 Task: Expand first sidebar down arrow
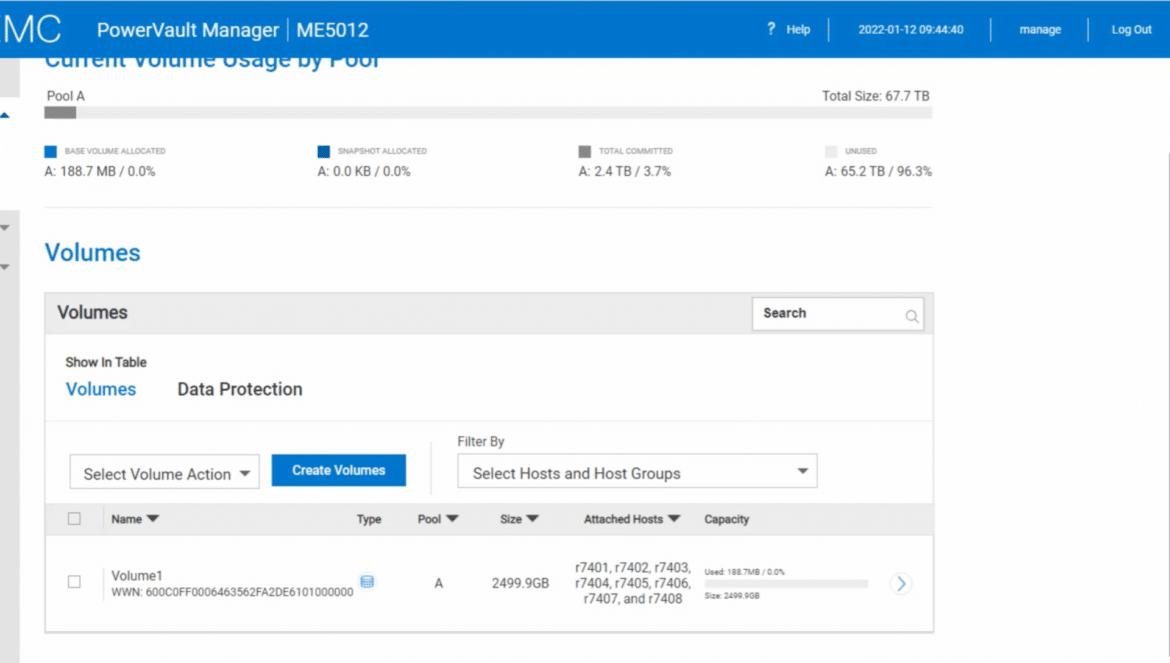point(5,227)
